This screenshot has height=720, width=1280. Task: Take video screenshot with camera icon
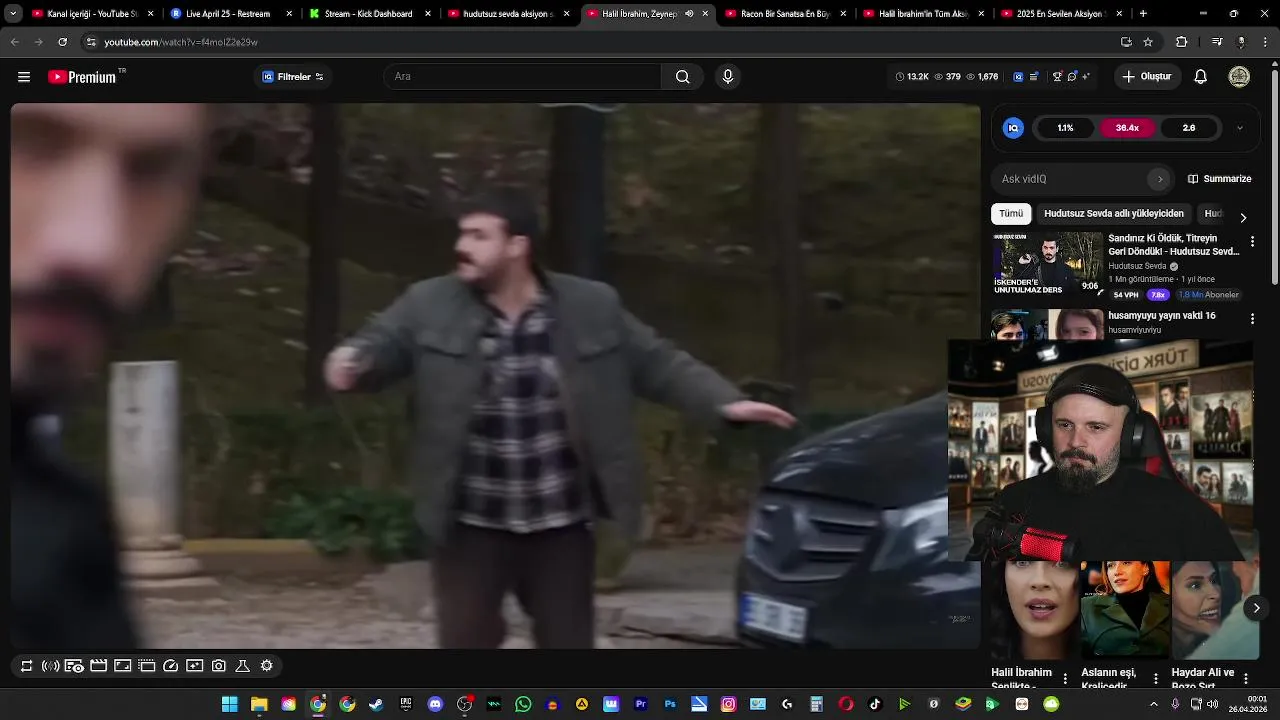(218, 666)
